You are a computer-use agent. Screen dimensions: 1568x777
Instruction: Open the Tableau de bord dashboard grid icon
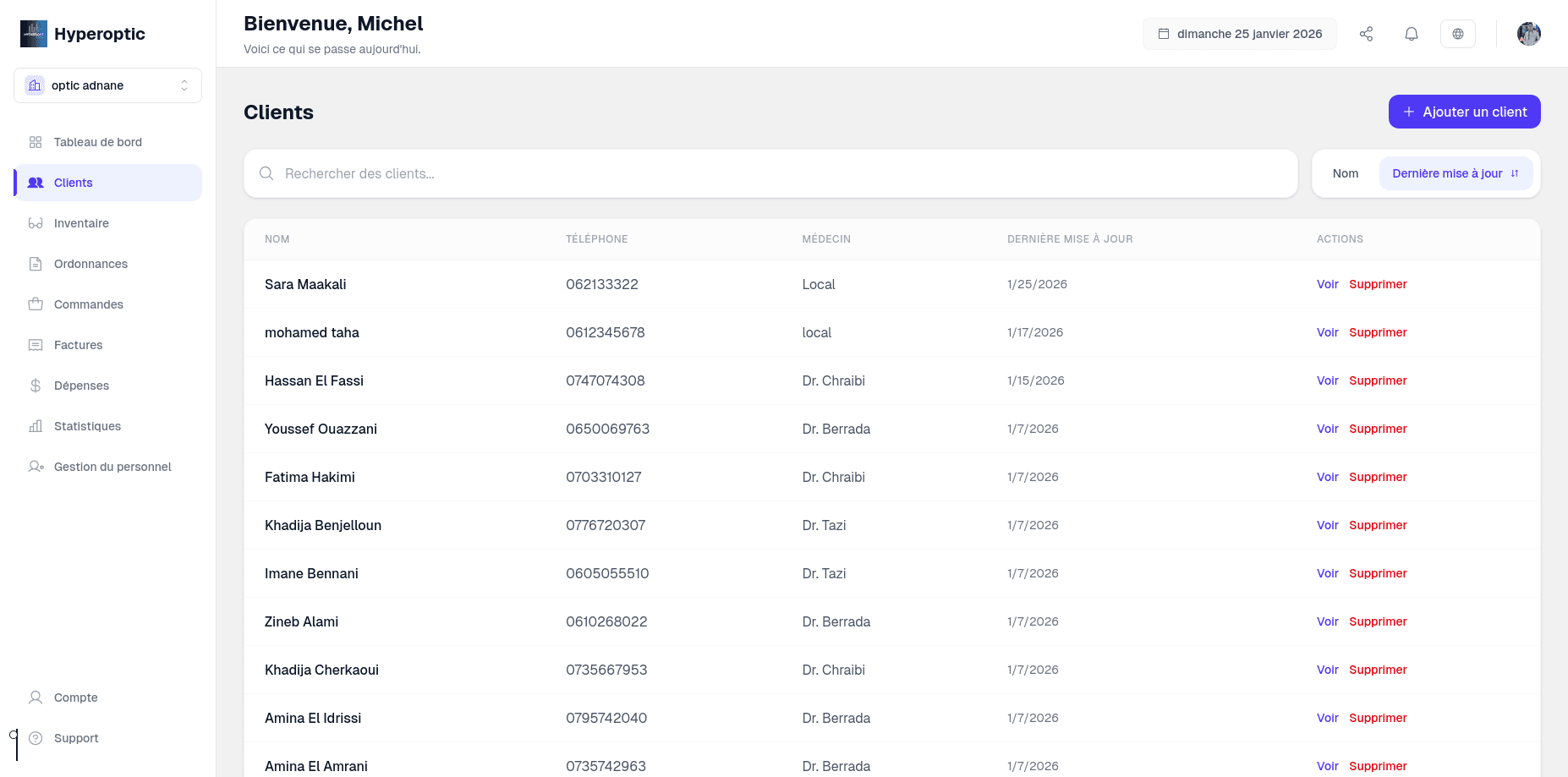coord(36,142)
